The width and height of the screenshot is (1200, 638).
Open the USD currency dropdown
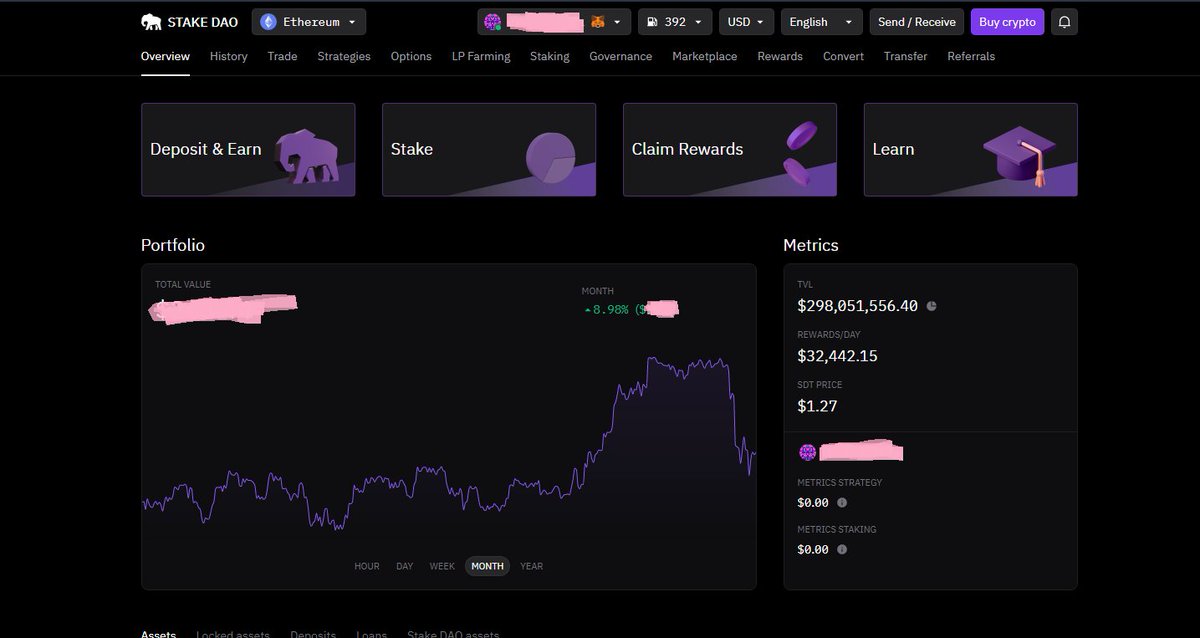(747, 22)
